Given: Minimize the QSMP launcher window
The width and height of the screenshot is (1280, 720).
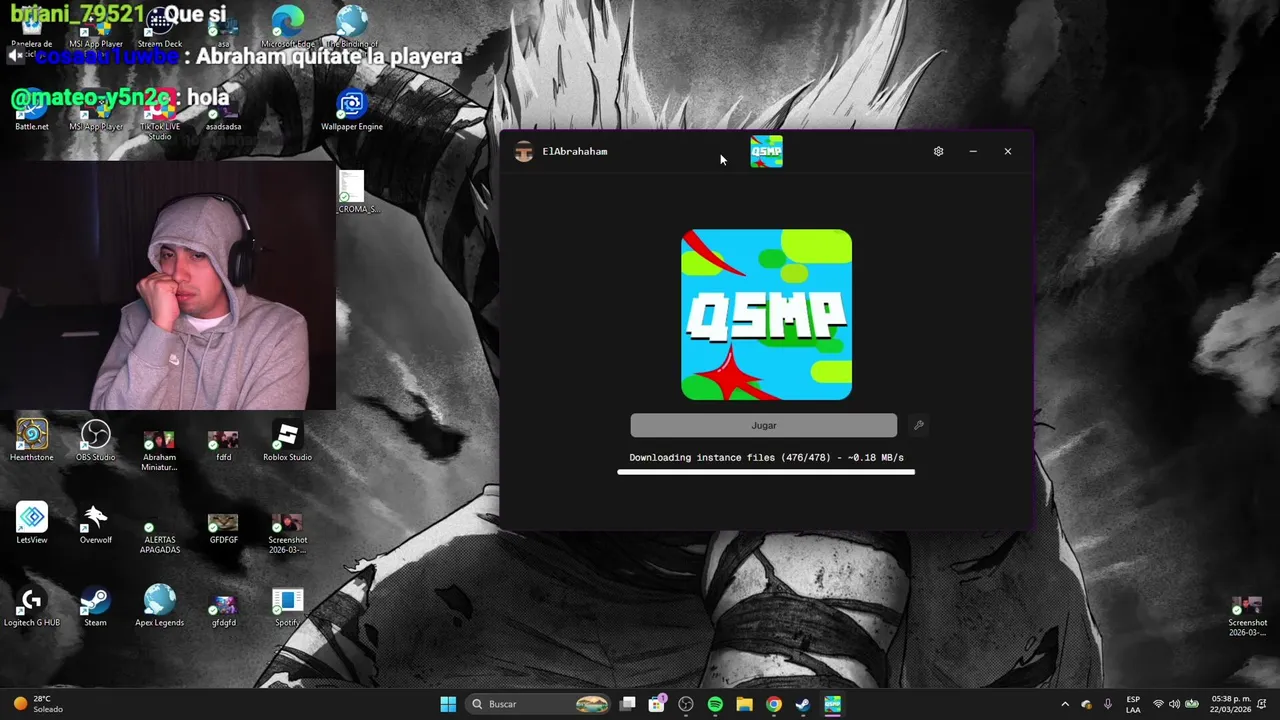Looking at the screenshot, I should tap(973, 151).
